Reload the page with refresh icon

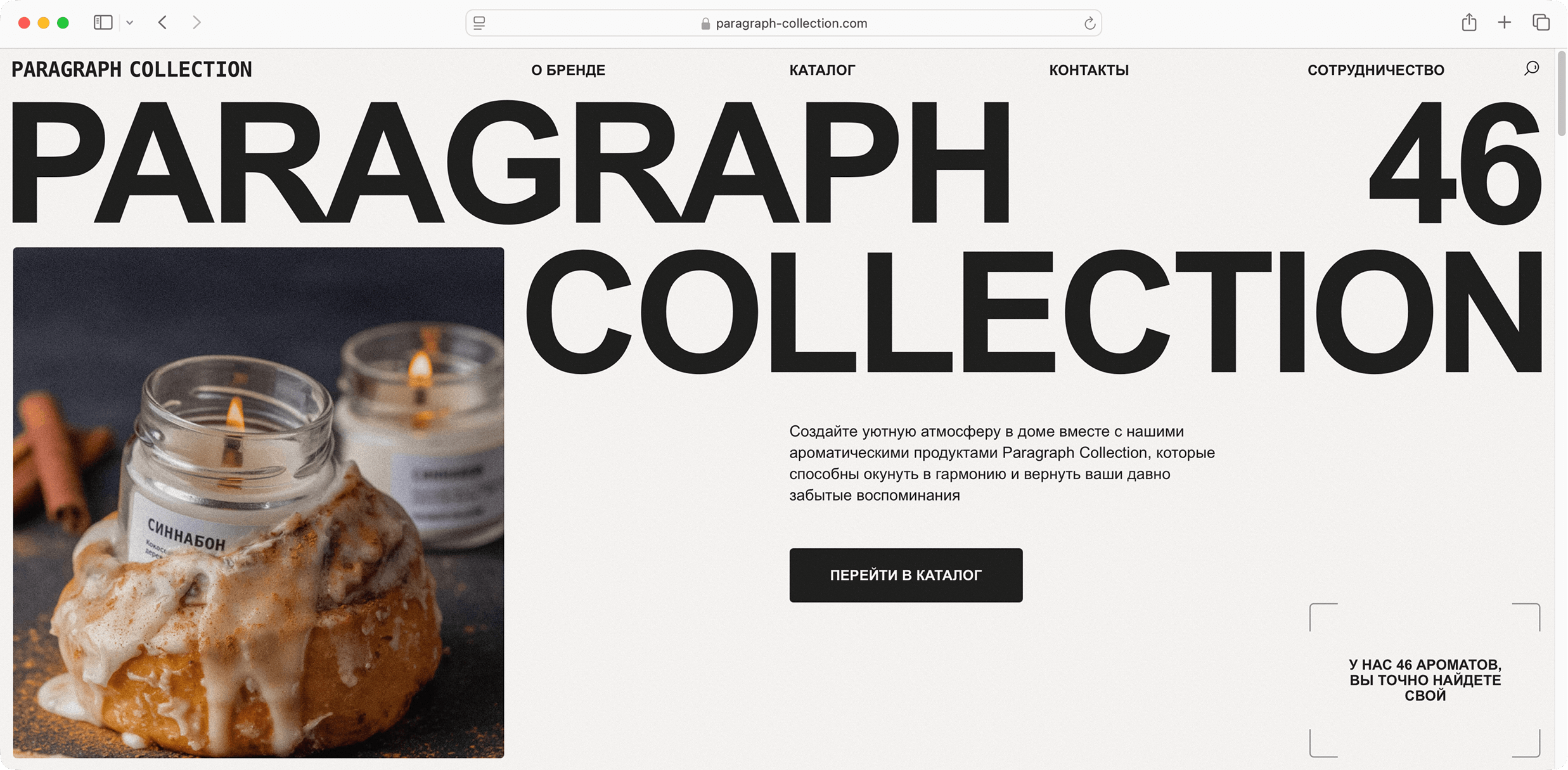pyautogui.click(x=1089, y=23)
